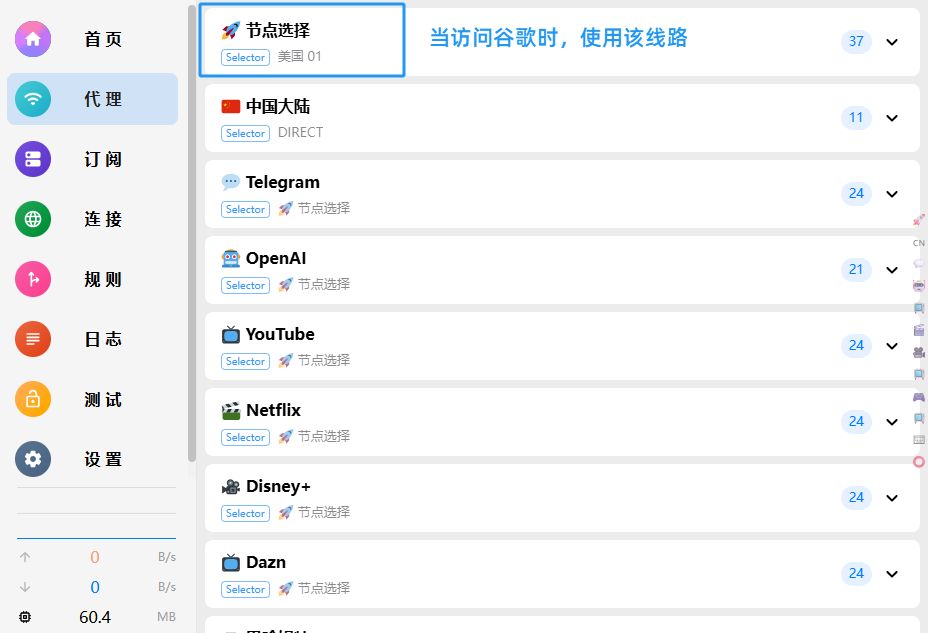Click the gamepad icon in the quick-nav strip
Screen dimensions: 928x633
click(x=919, y=397)
